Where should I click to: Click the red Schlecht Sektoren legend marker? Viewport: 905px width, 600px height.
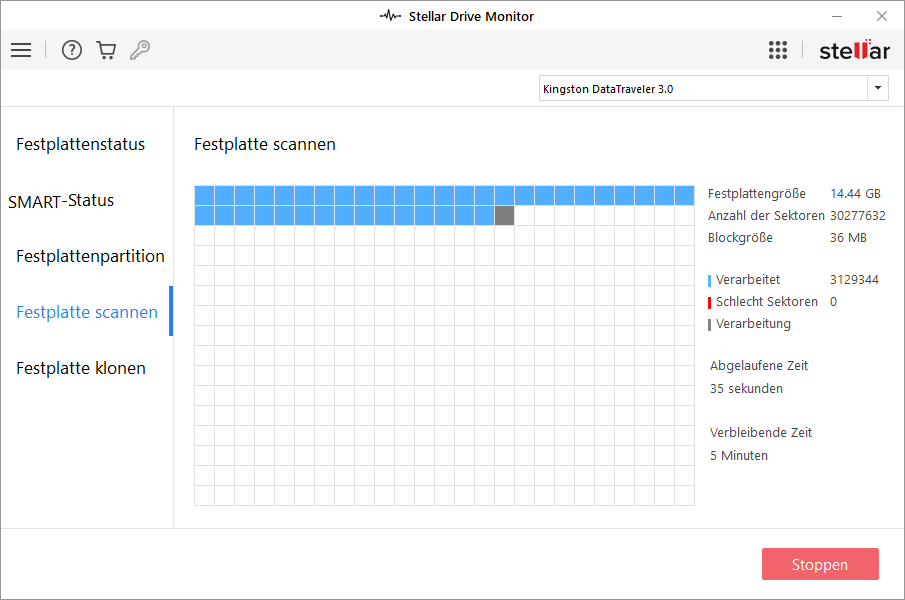tap(710, 302)
